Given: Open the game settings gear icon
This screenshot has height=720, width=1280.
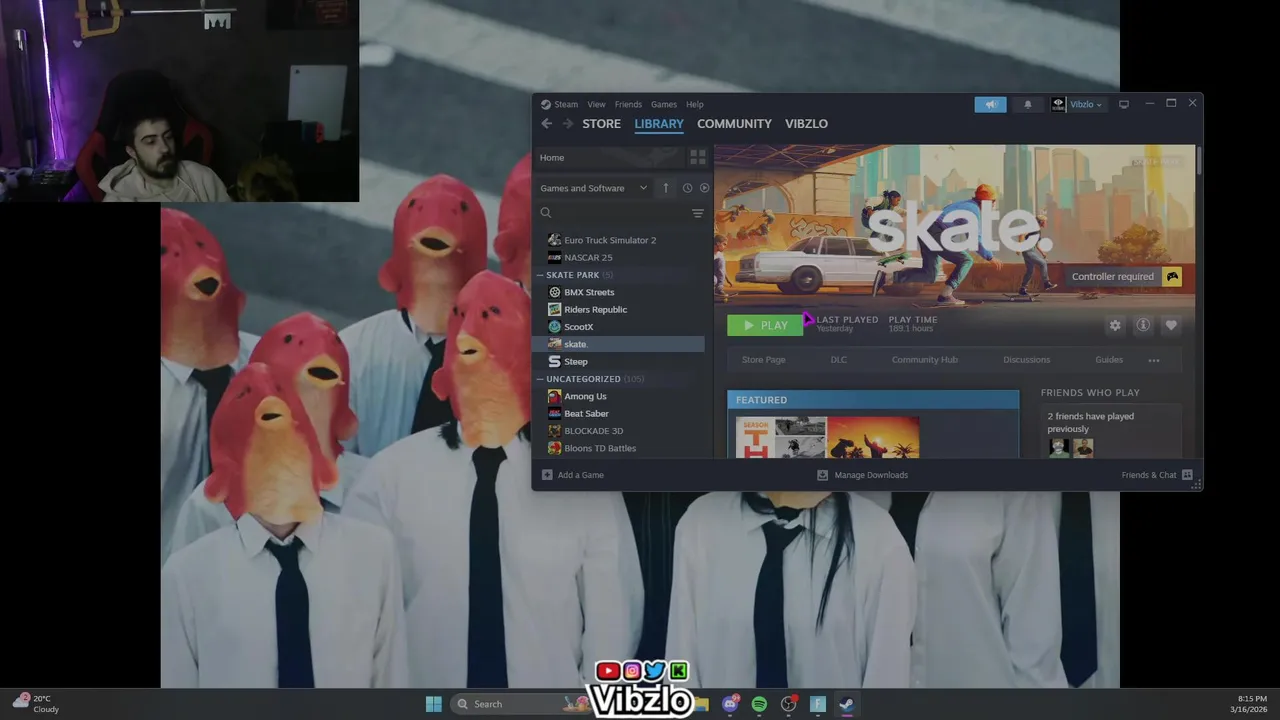Looking at the screenshot, I should pos(1115,325).
